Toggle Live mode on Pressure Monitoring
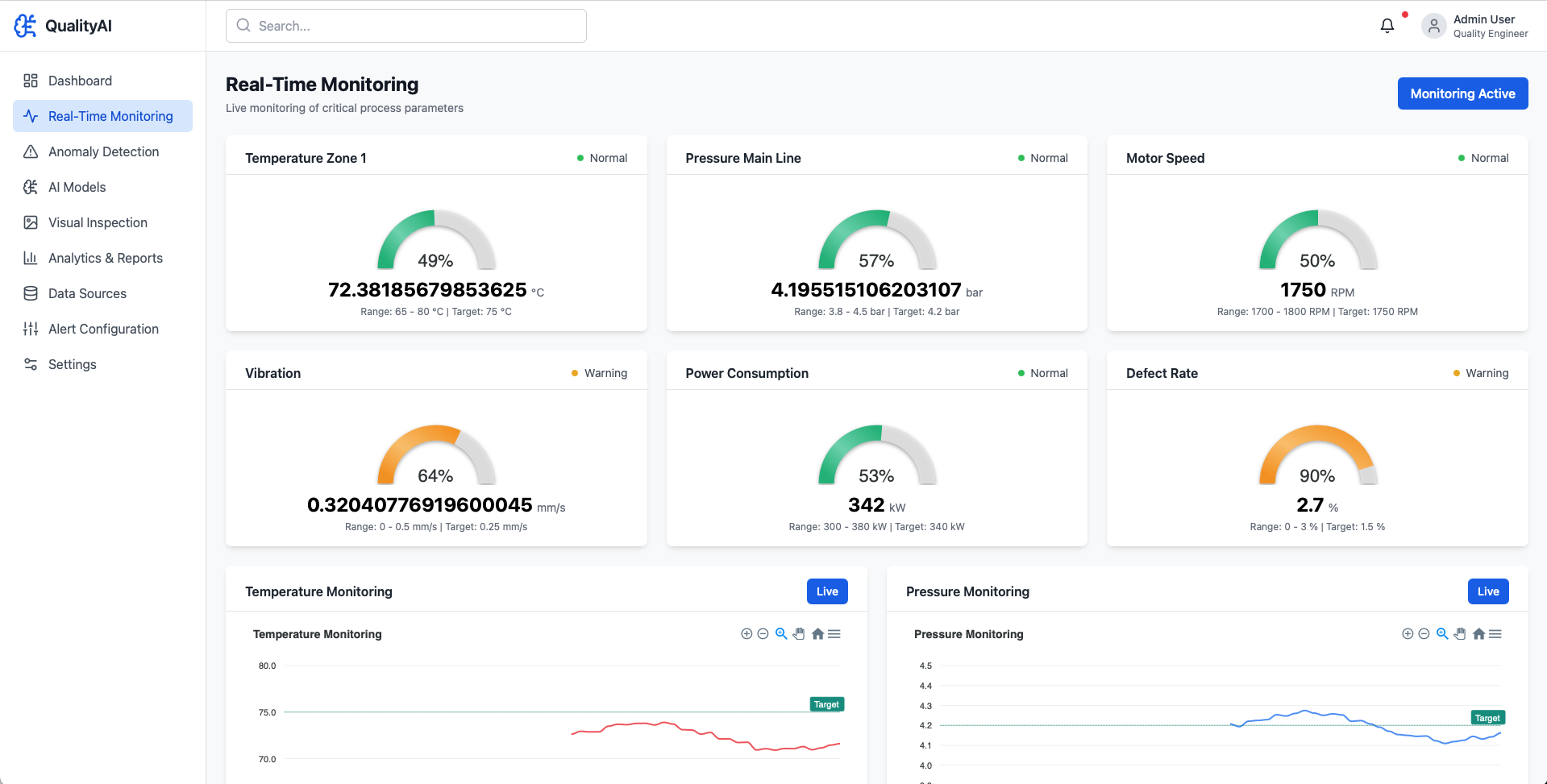 coord(1488,591)
